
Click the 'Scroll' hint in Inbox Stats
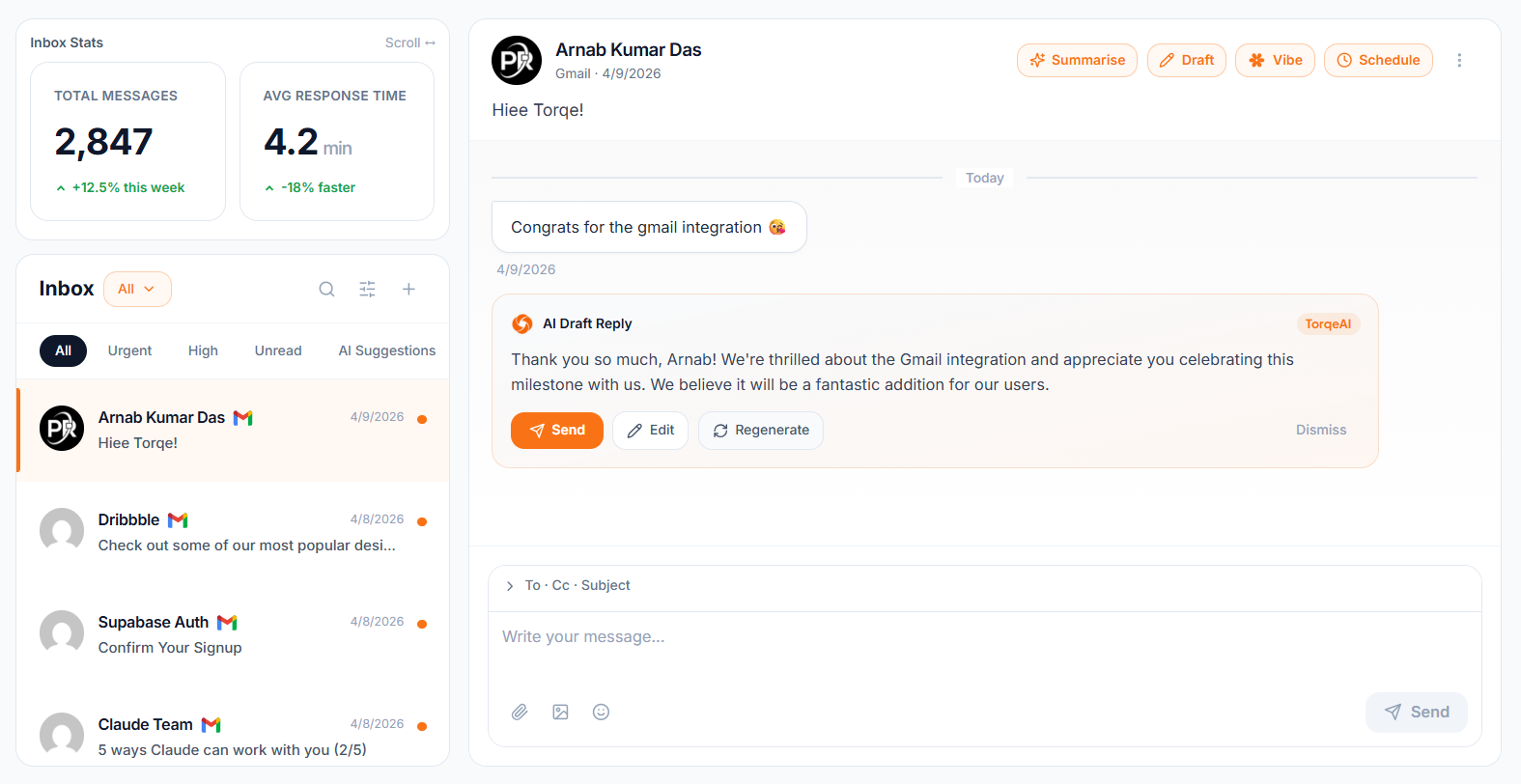pos(410,42)
